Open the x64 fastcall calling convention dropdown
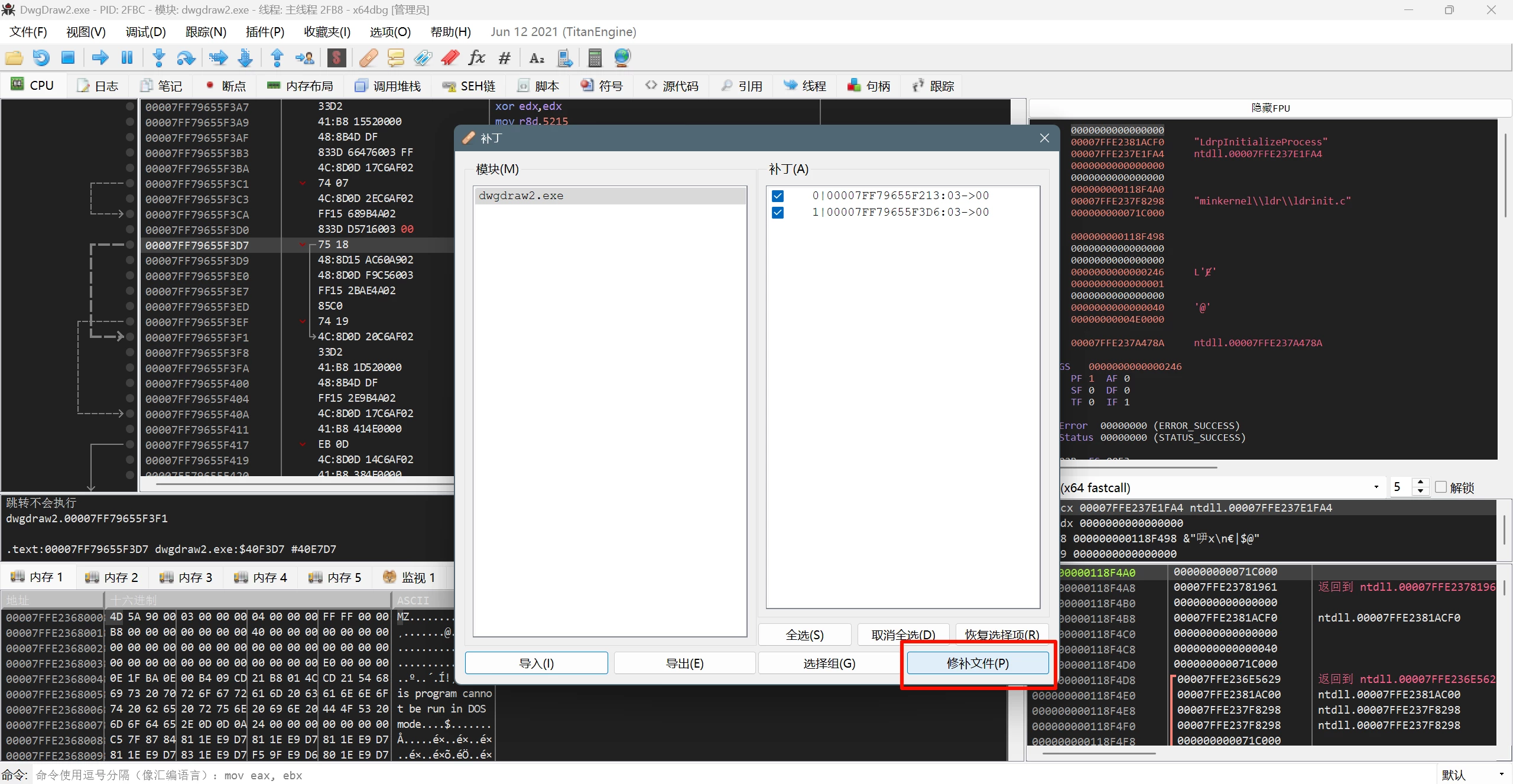Viewport: 1513px width, 784px height. pos(1376,487)
